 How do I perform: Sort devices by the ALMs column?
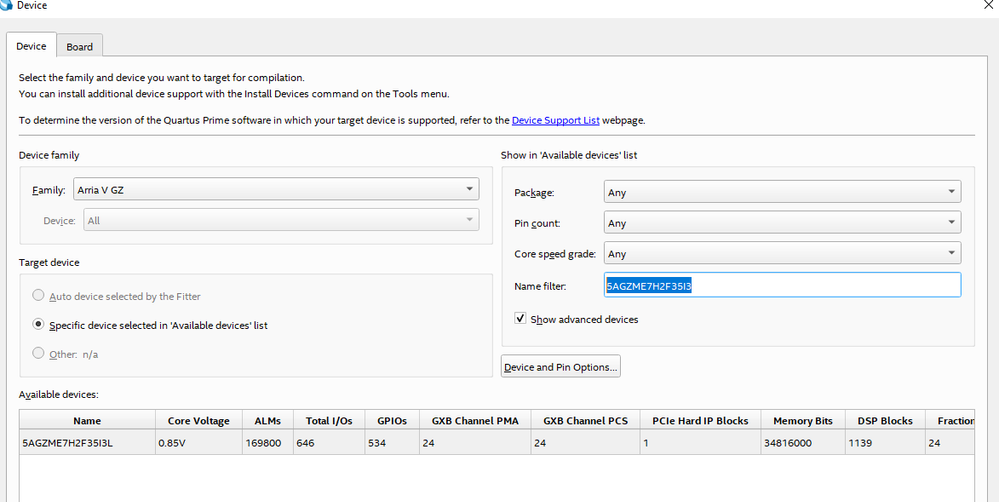[267, 421]
